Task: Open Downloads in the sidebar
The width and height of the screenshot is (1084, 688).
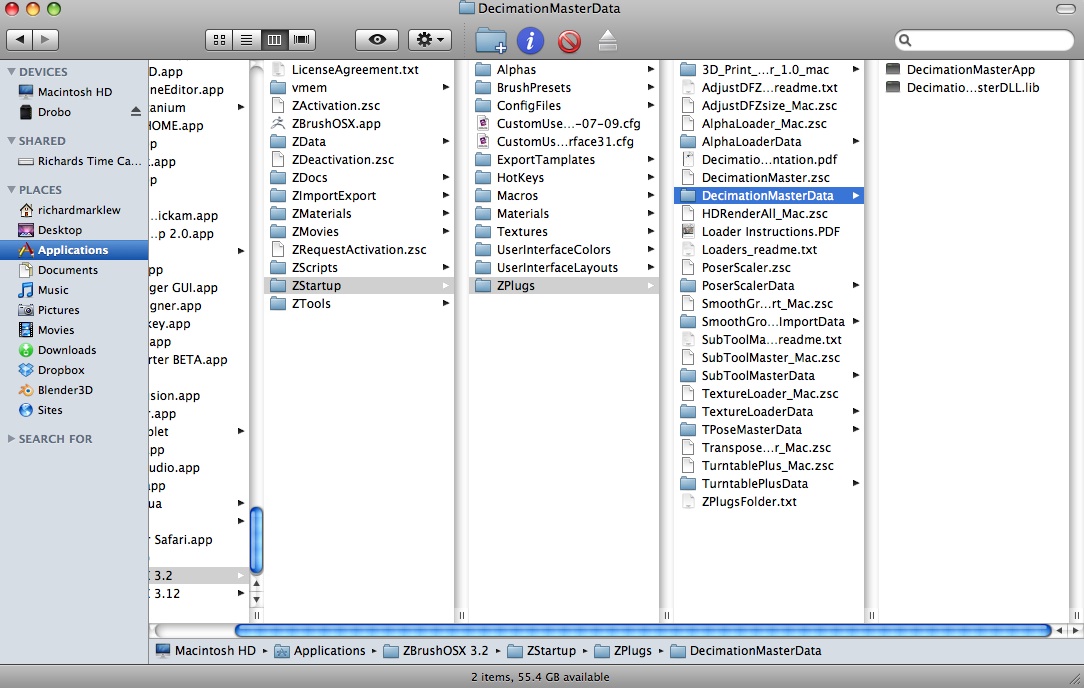Action: click(74, 351)
